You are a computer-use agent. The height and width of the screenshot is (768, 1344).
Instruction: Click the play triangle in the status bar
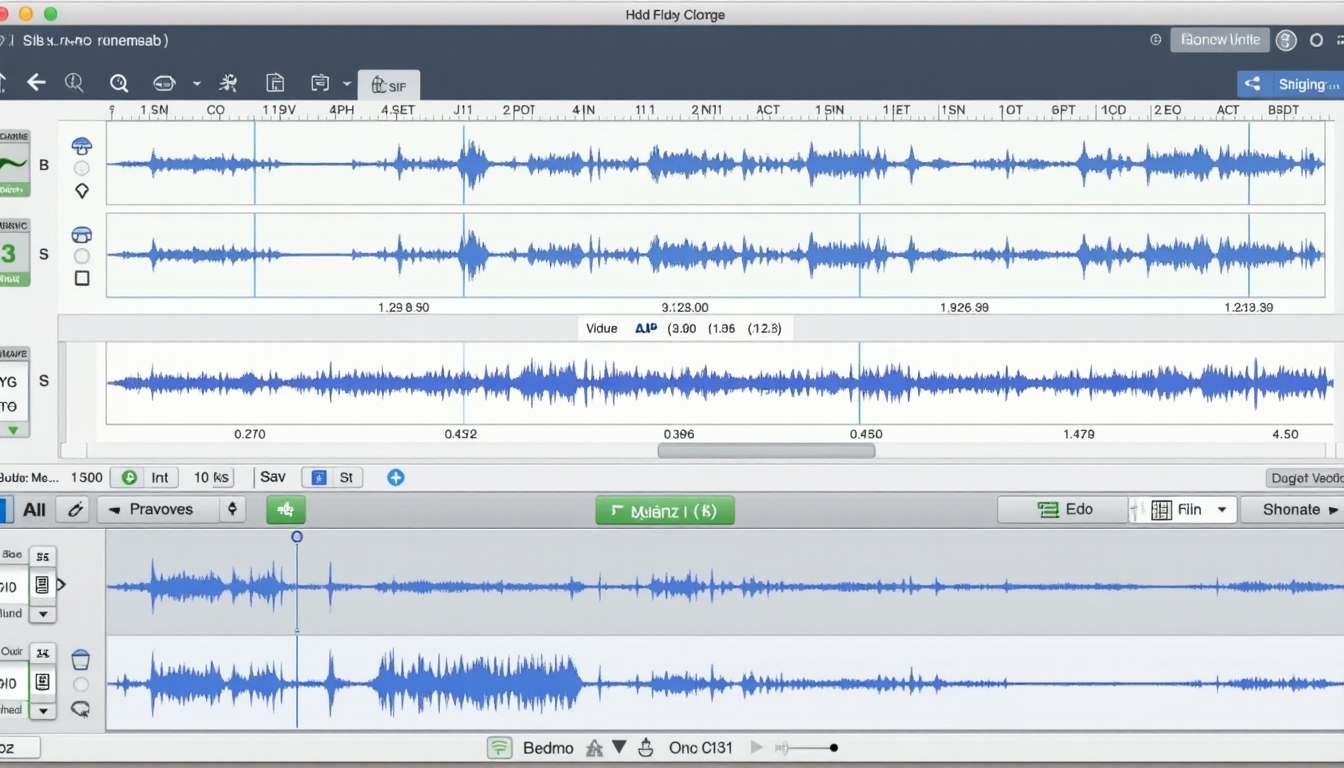click(x=757, y=747)
